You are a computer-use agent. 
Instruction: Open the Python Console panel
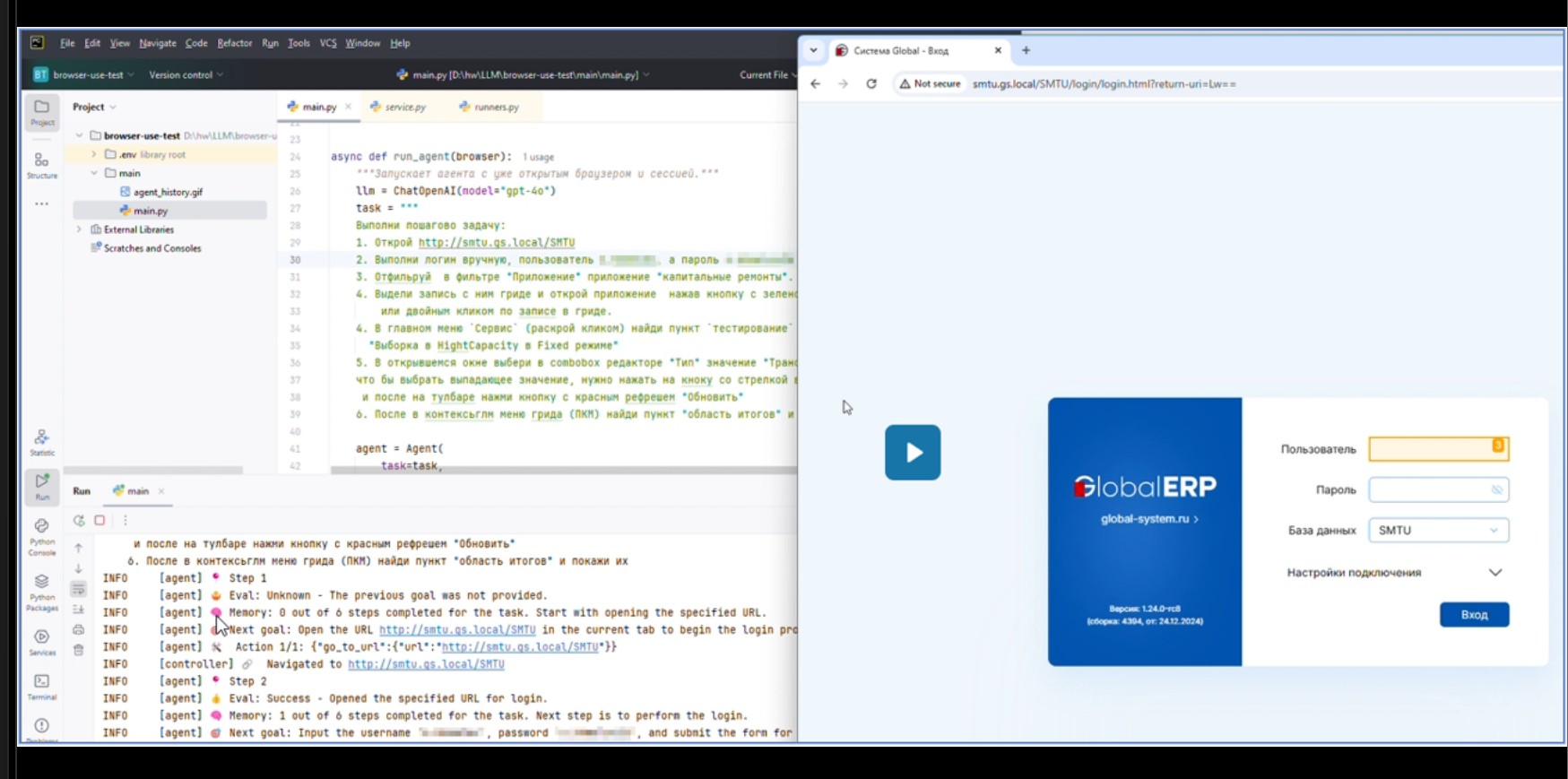[x=41, y=534]
